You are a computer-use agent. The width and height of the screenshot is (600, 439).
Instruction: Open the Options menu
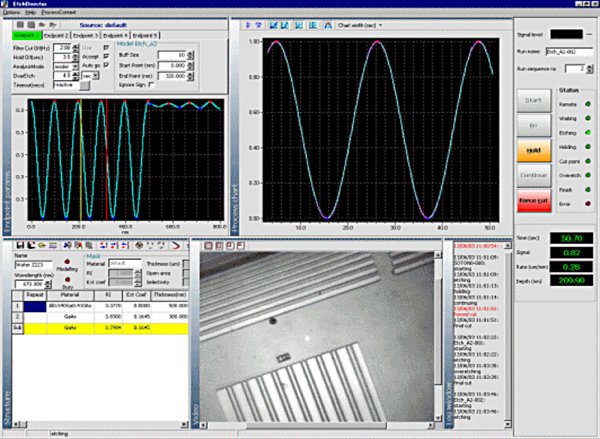[11, 13]
